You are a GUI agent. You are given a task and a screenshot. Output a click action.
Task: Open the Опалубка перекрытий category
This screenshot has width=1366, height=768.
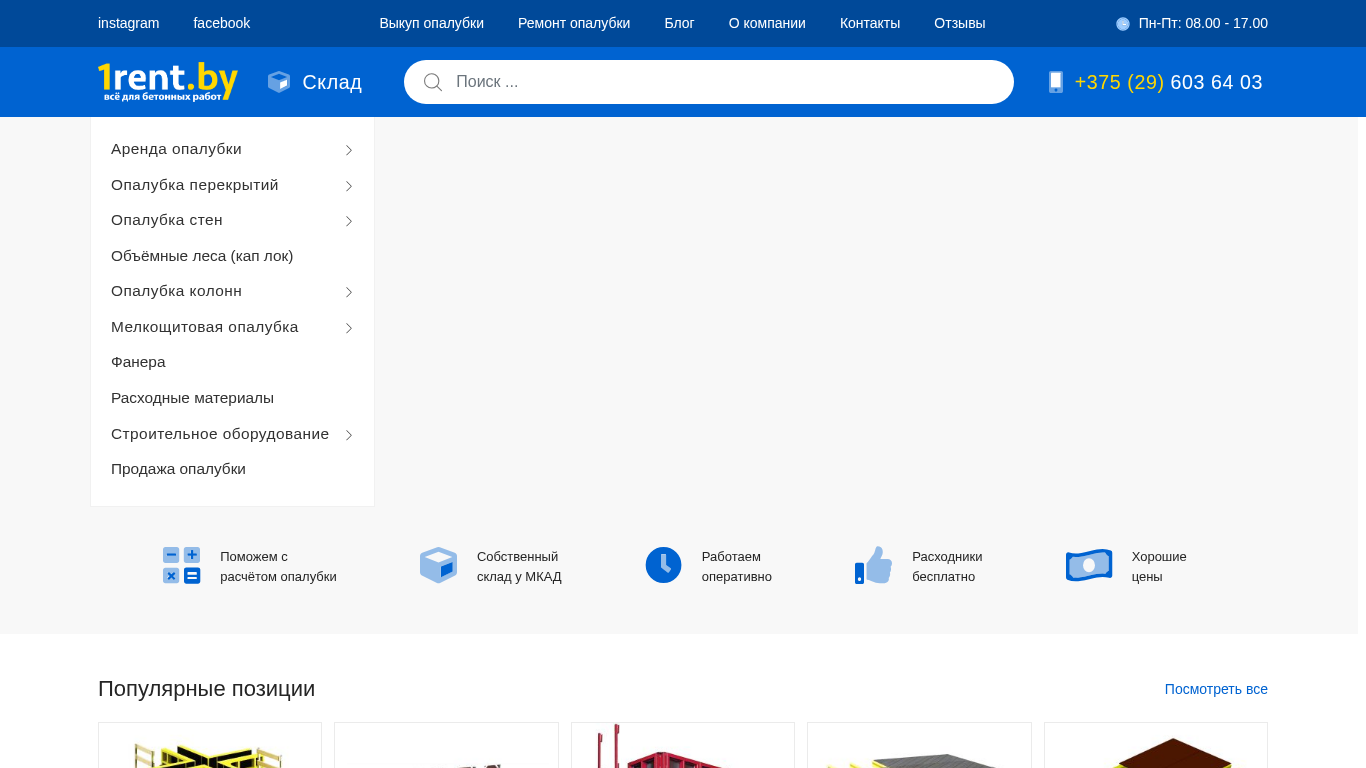(x=195, y=185)
